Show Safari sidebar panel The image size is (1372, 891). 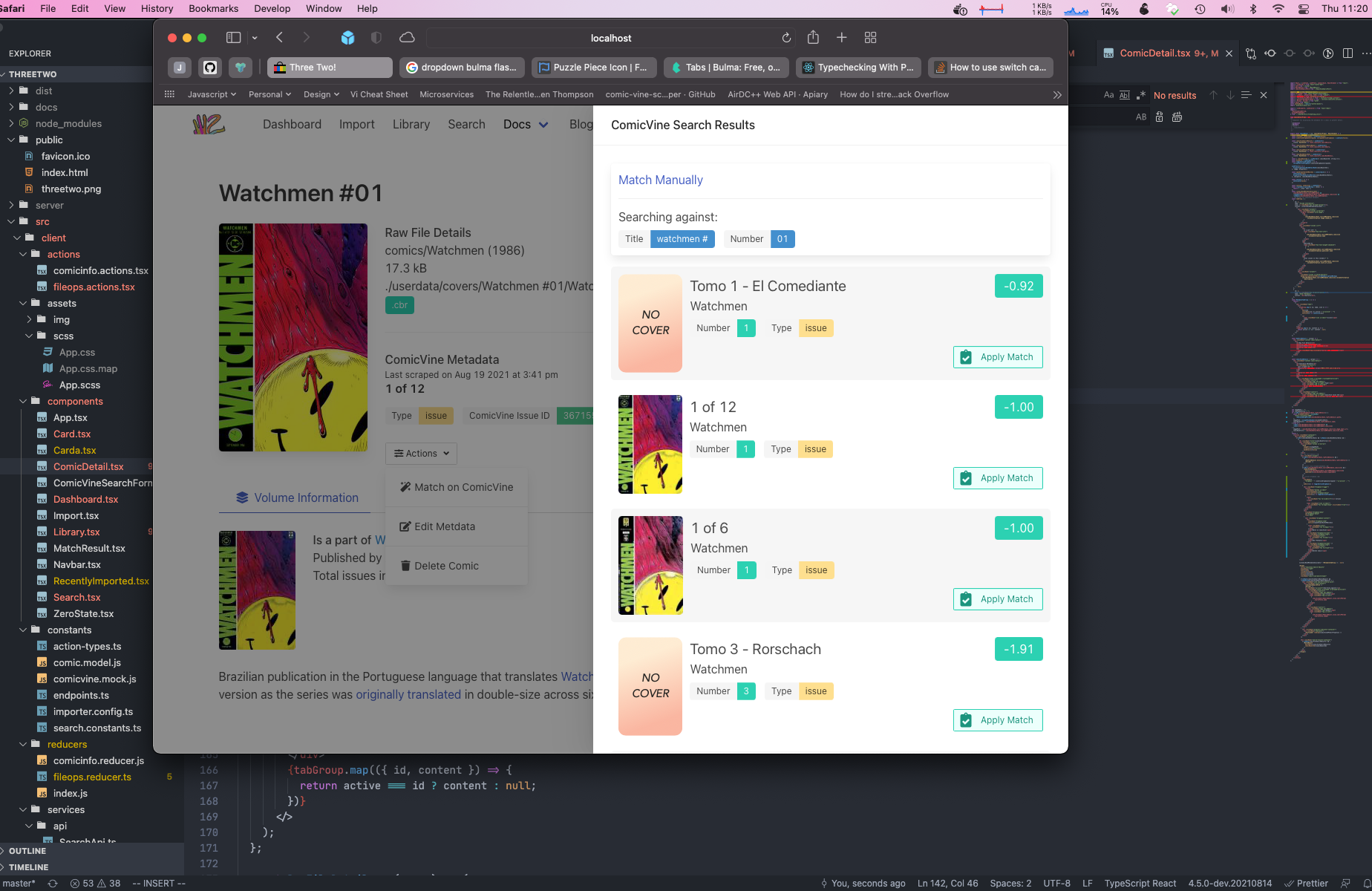coord(233,38)
